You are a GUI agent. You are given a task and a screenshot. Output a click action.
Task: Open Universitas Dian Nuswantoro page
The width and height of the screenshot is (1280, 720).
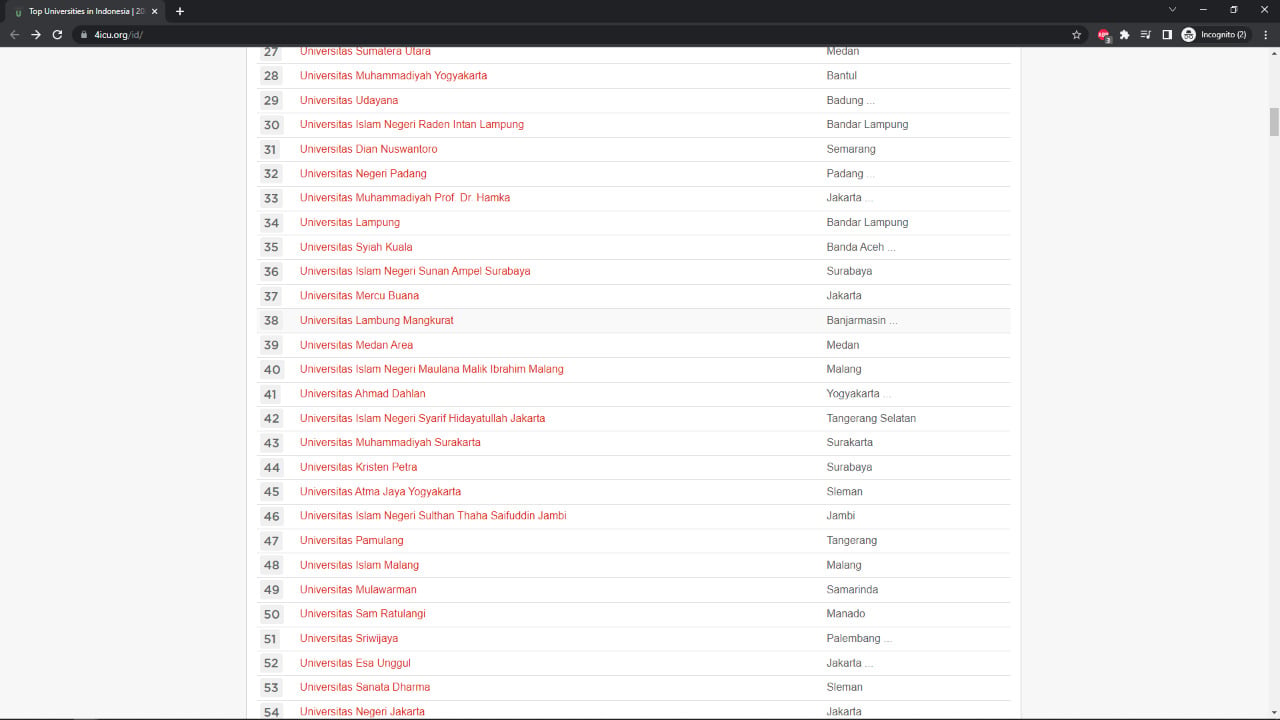pos(368,149)
